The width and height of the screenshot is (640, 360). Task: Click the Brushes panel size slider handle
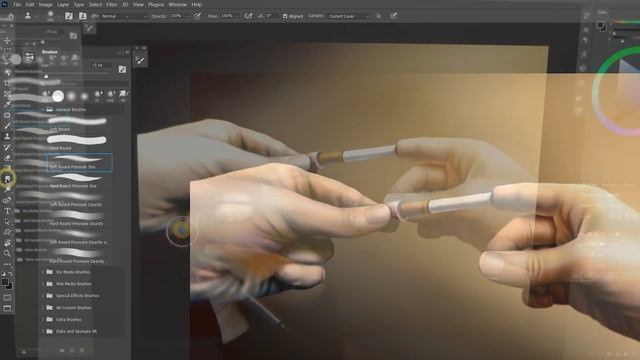click(x=46, y=76)
